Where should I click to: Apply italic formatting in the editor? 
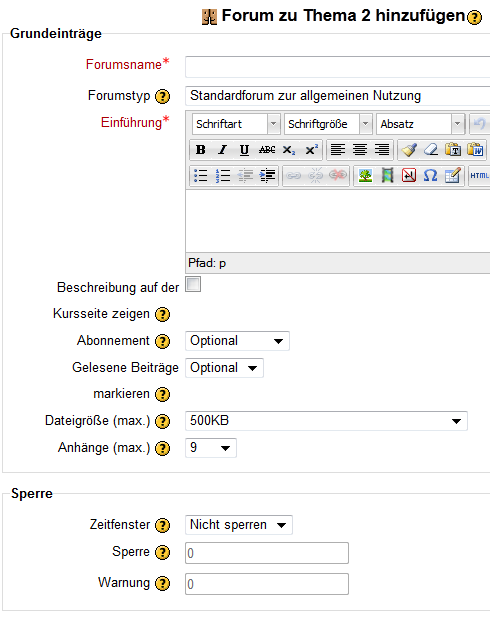point(223,150)
